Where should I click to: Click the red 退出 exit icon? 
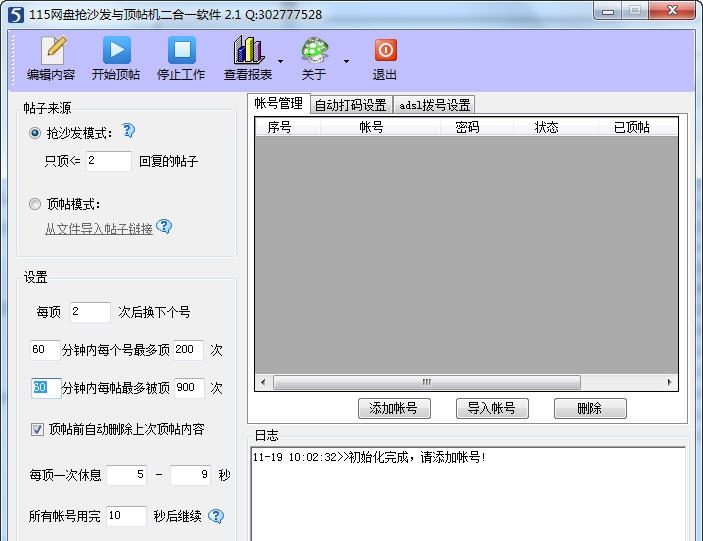coord(385,52)
